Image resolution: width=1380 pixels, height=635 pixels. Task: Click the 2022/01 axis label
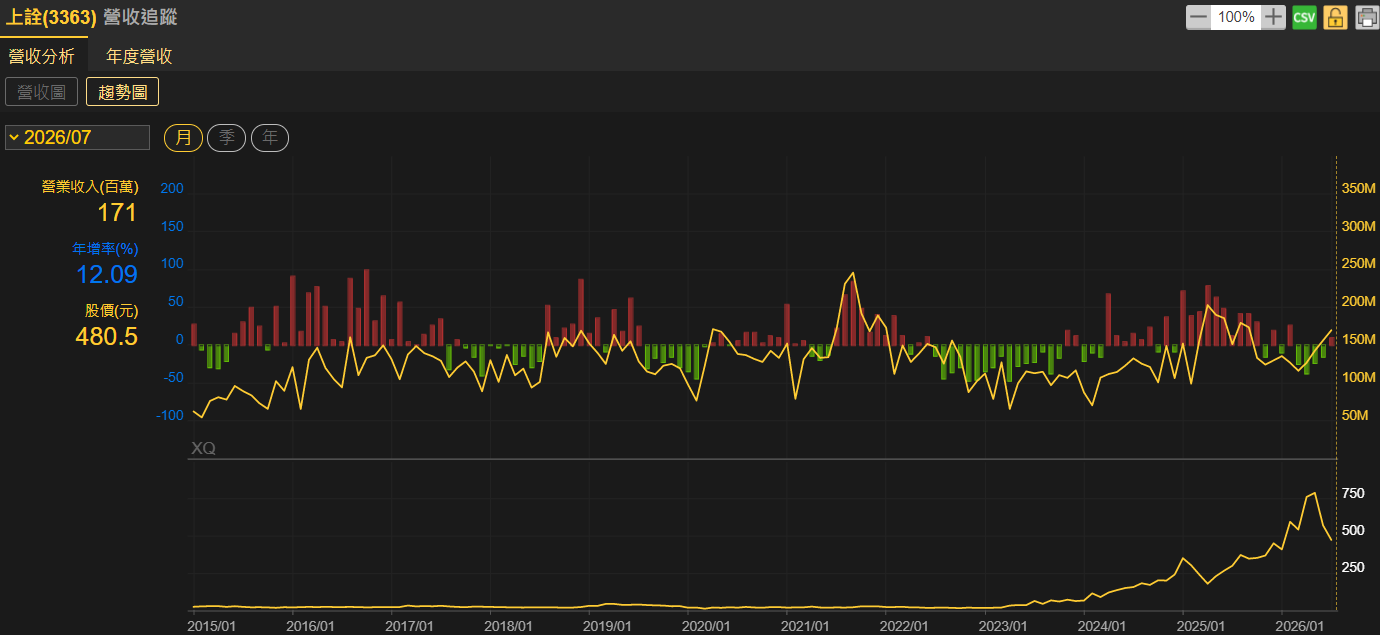point(905,625)
